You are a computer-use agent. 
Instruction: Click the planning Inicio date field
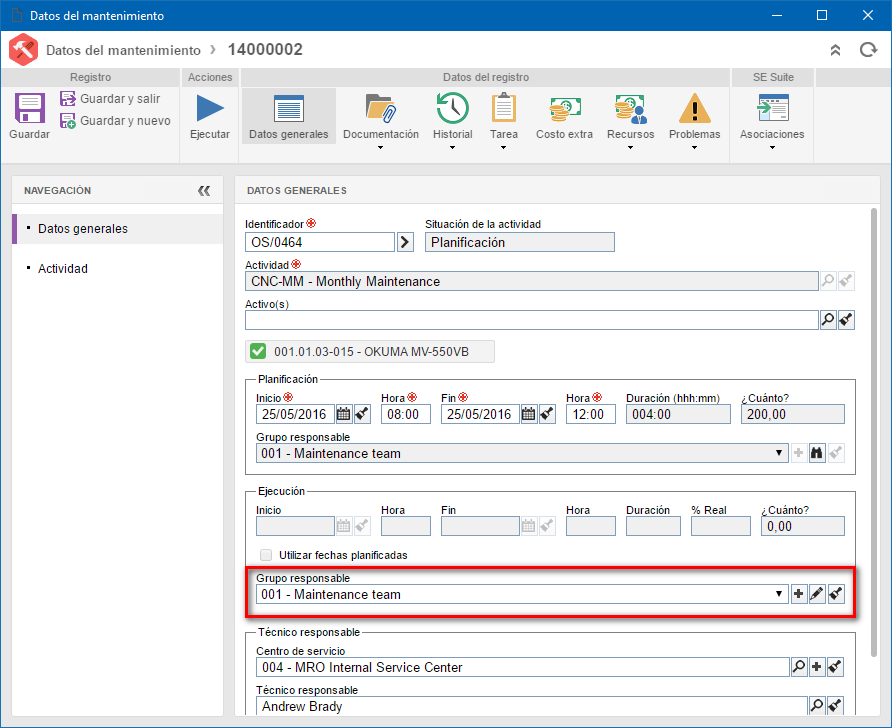click(295, 414)
